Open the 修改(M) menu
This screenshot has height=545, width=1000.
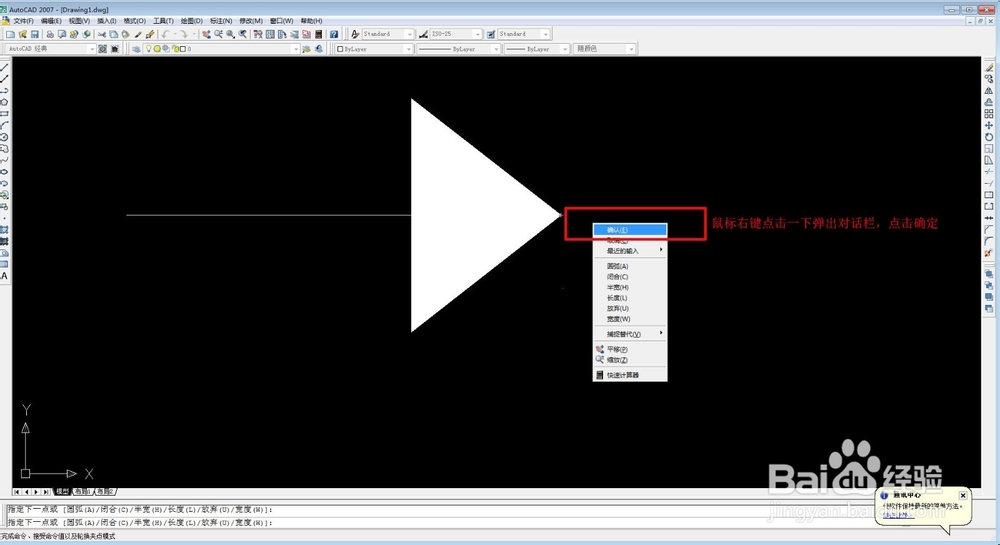251,21
